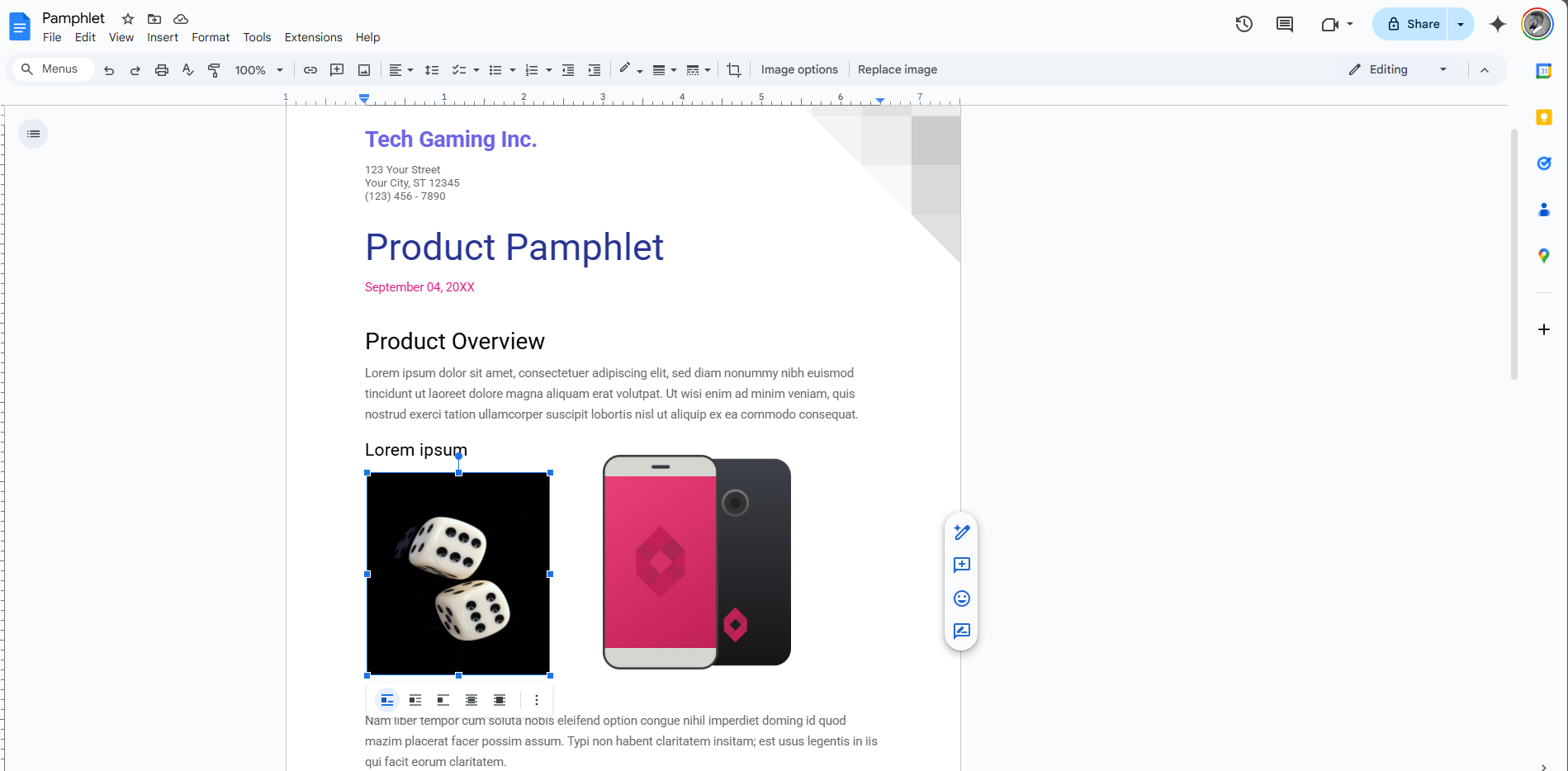
Task: Open the Insert menu
Action: [162, 37]
